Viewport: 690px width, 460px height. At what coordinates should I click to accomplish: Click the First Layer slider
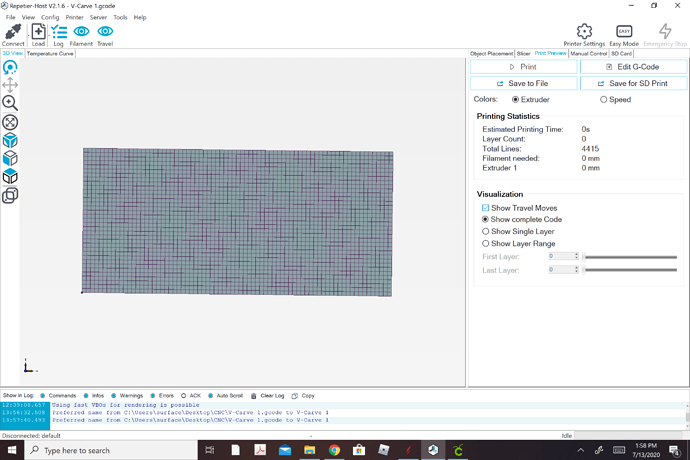pyautogui.click(x=630, y=257)
